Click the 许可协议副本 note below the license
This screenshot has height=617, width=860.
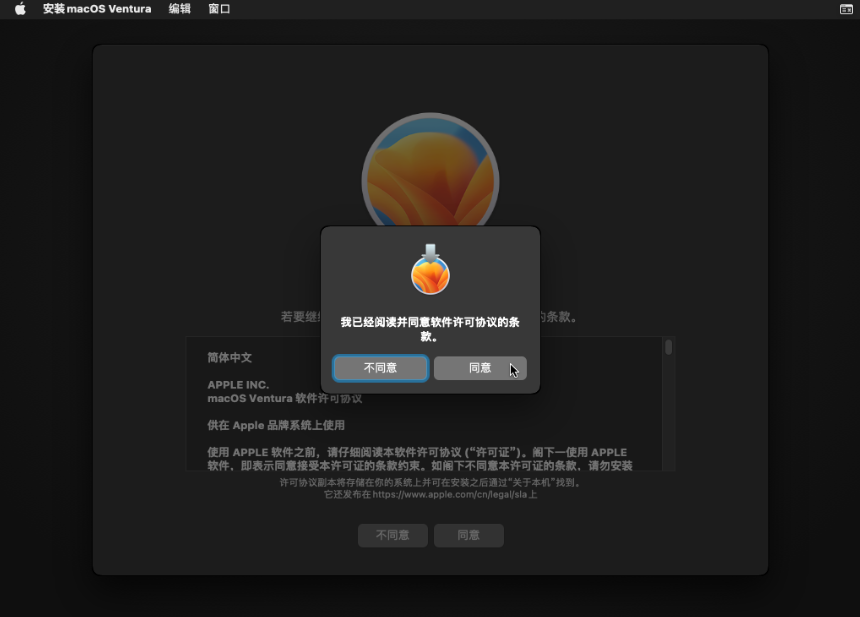click(x=430, y=482)
